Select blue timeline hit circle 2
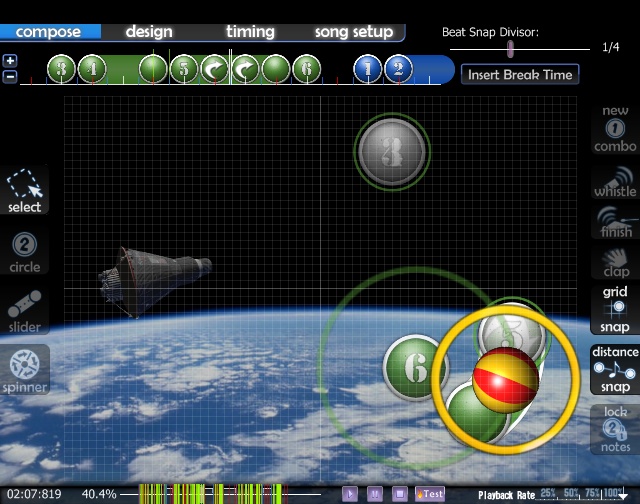The image size is (640, 504). [x=399, y=69]
